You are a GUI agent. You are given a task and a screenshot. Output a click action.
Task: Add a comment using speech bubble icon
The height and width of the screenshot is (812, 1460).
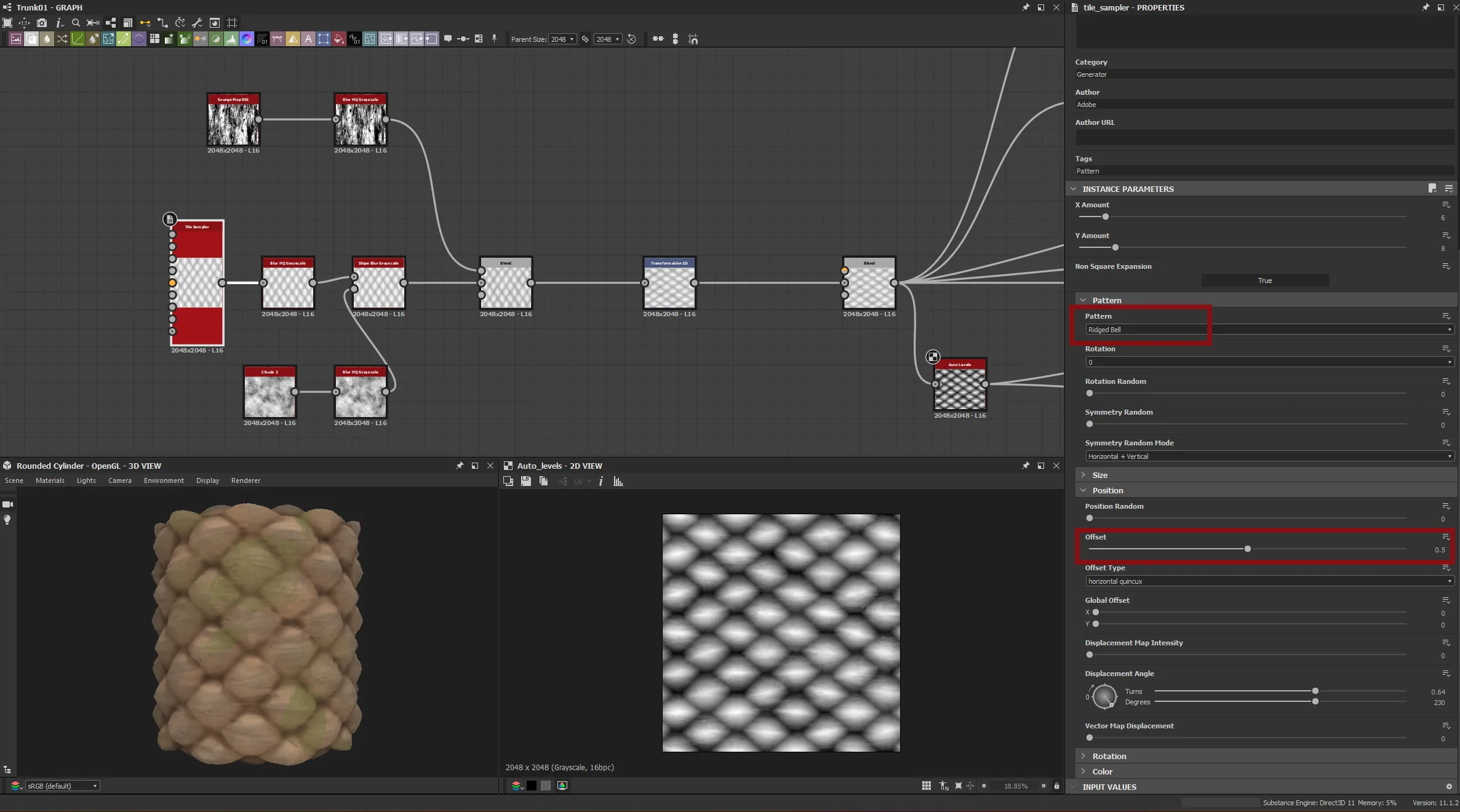(x=448, y=39)
